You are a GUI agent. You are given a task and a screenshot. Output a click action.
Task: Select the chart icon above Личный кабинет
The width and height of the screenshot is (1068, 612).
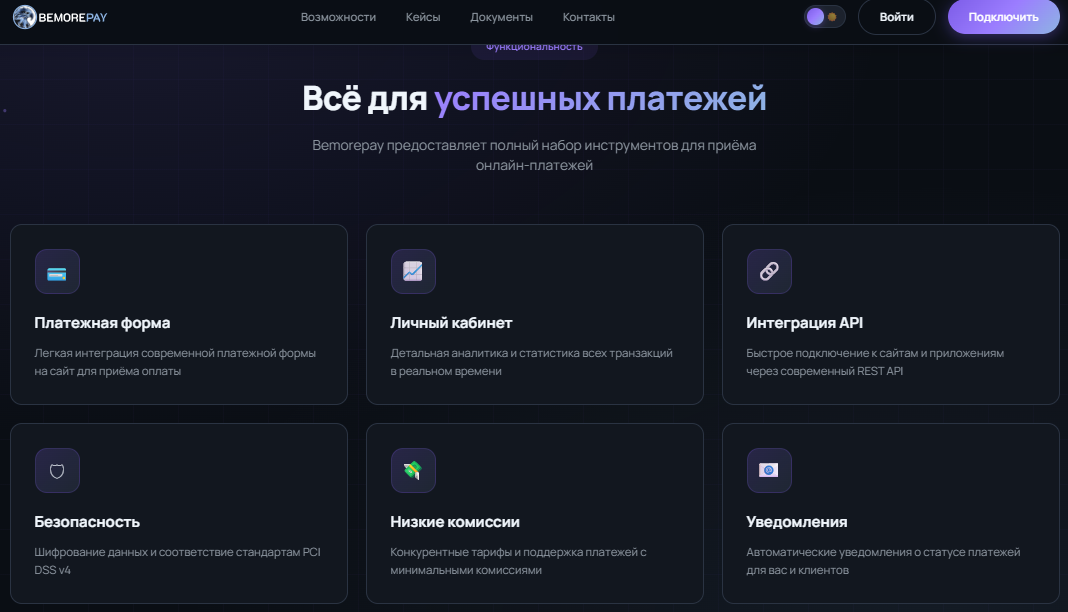413,271
